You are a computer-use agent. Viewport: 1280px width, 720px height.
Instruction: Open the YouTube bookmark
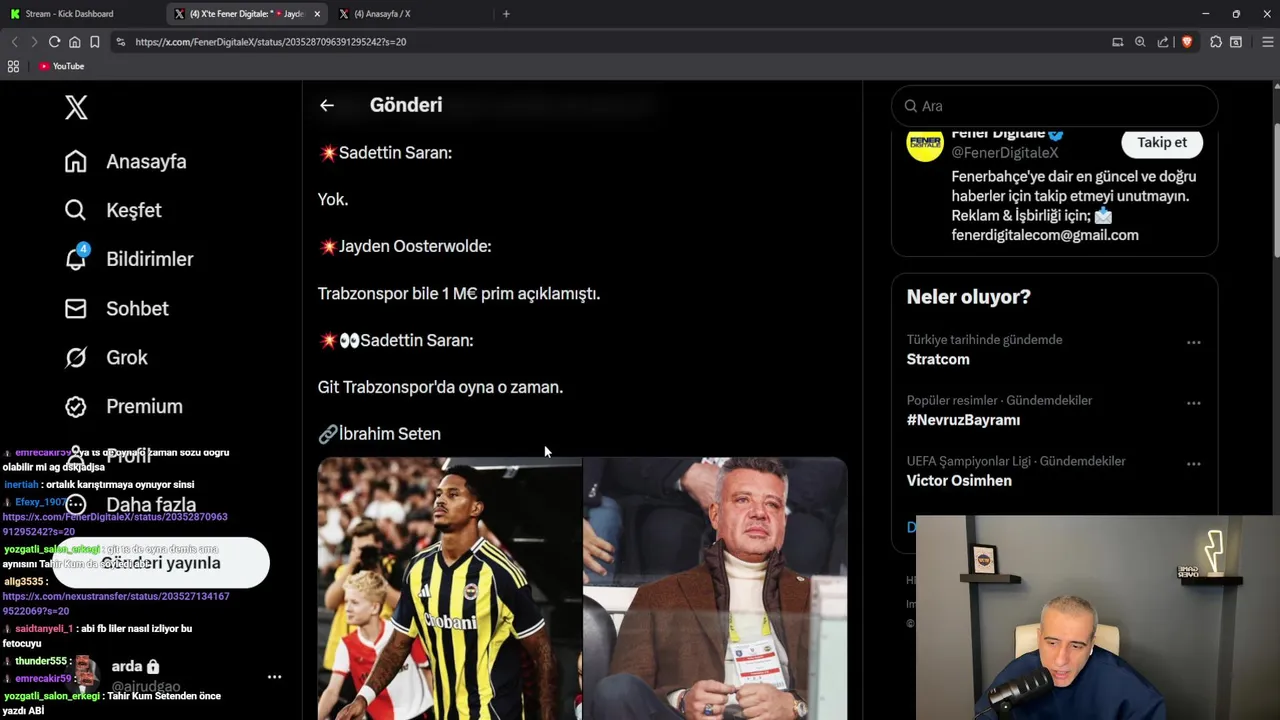coord(61,66)
